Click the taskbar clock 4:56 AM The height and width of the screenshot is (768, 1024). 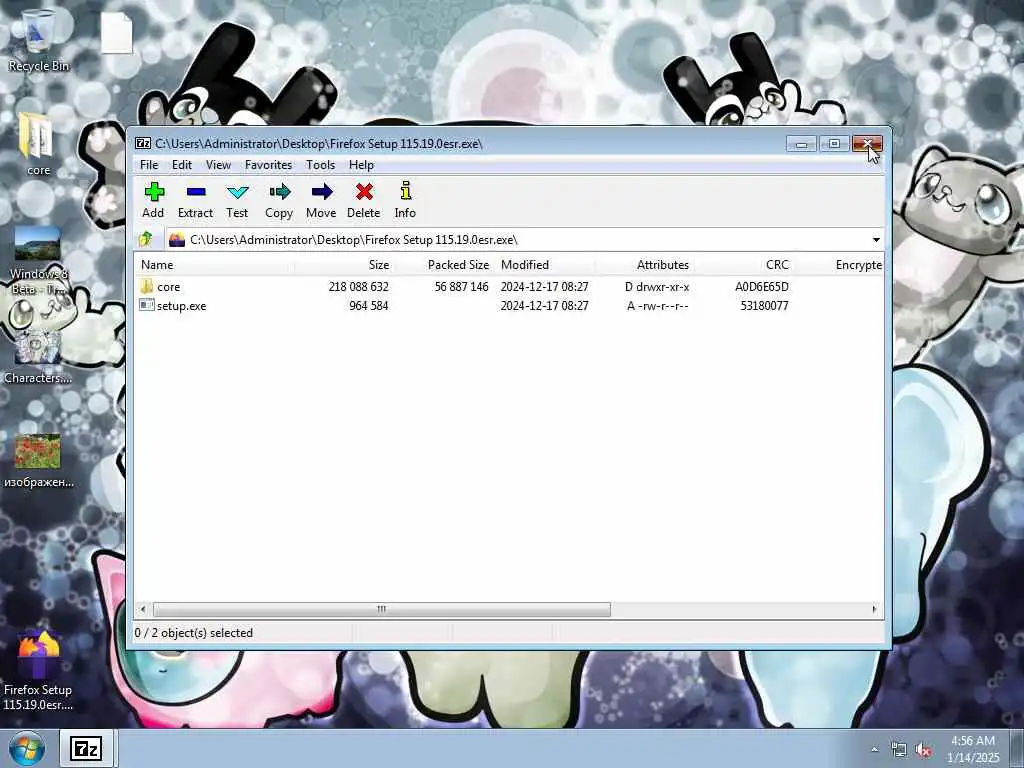coord(972,741)
